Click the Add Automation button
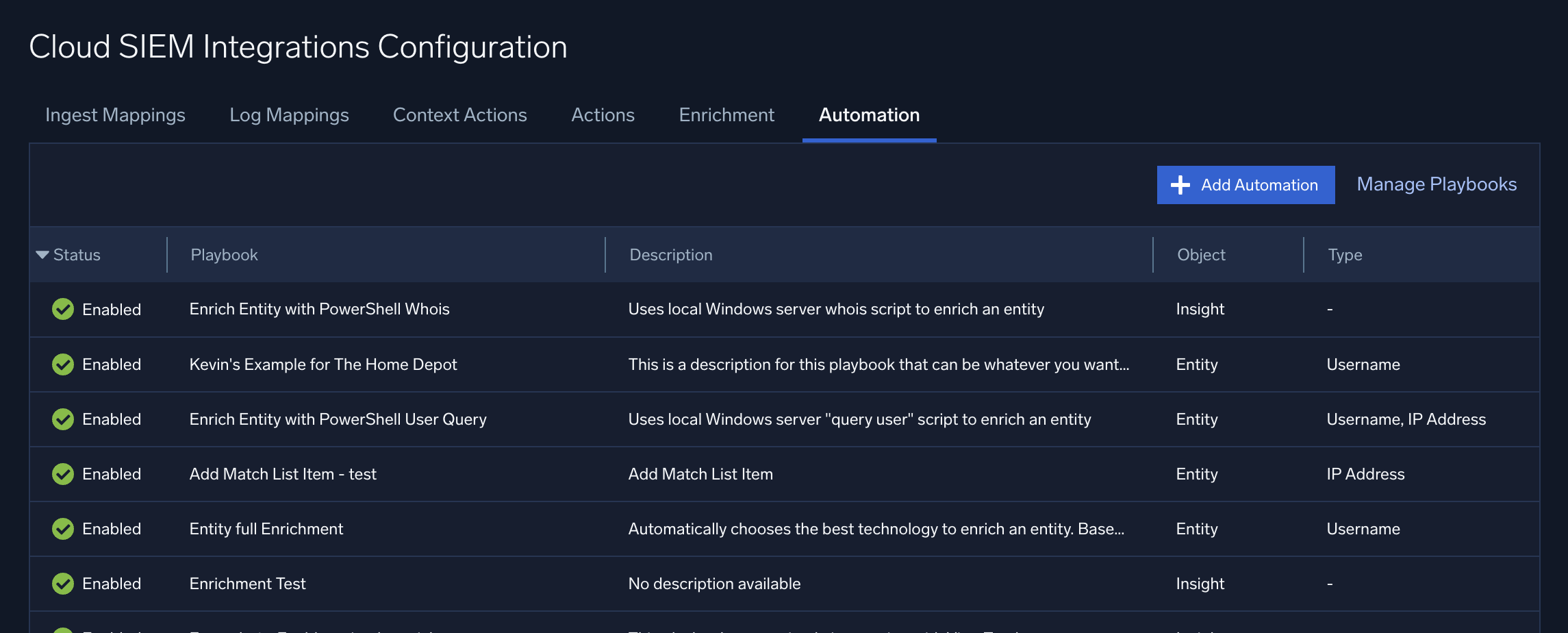 coord(1245,185)
